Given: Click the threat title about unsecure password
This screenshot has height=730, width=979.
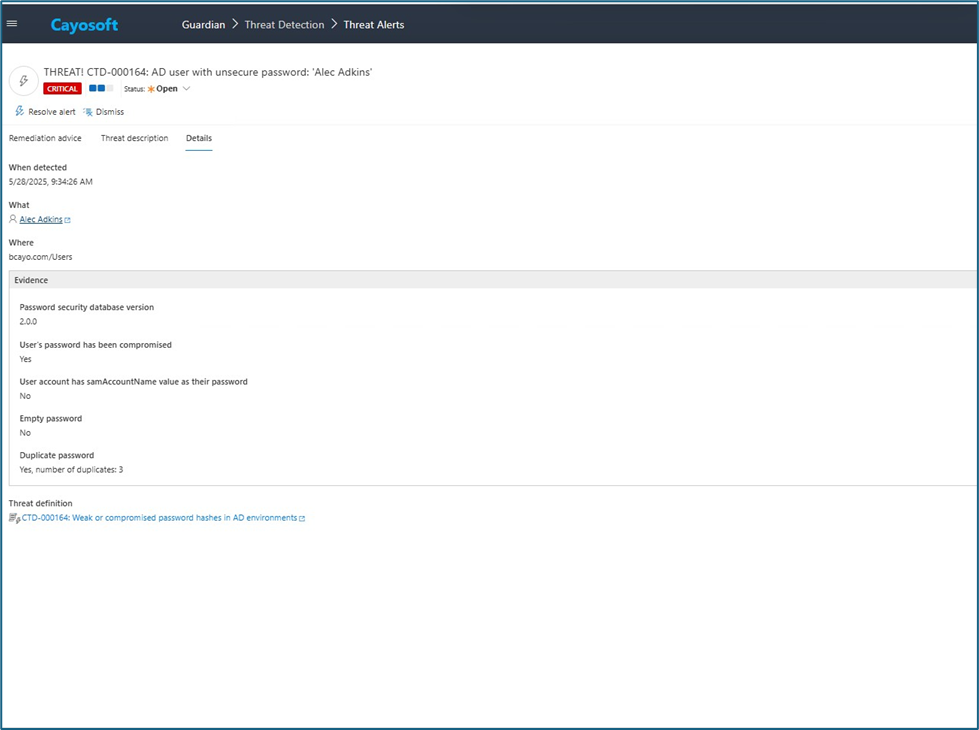Looking at the screenshot, I should click(208, 72).
